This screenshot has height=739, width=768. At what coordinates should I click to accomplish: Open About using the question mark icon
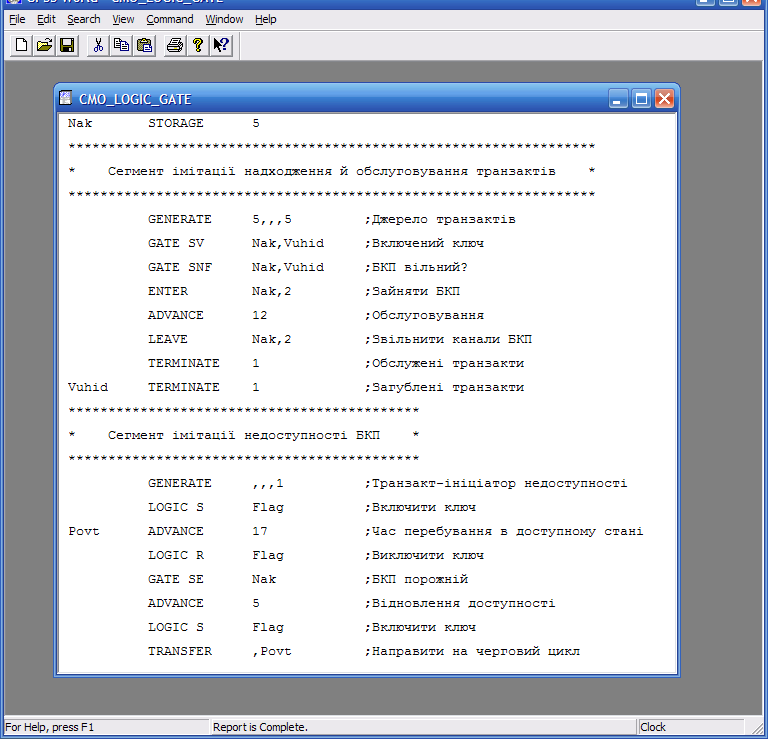coord(198,46)
